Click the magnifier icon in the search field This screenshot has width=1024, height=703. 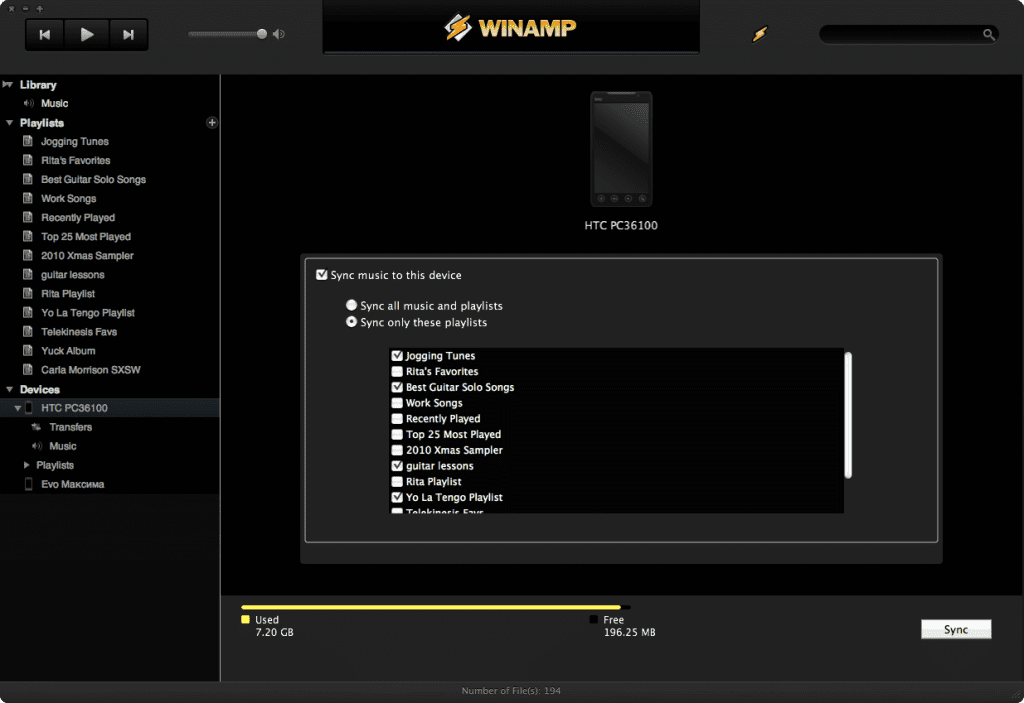click(988, 33)
